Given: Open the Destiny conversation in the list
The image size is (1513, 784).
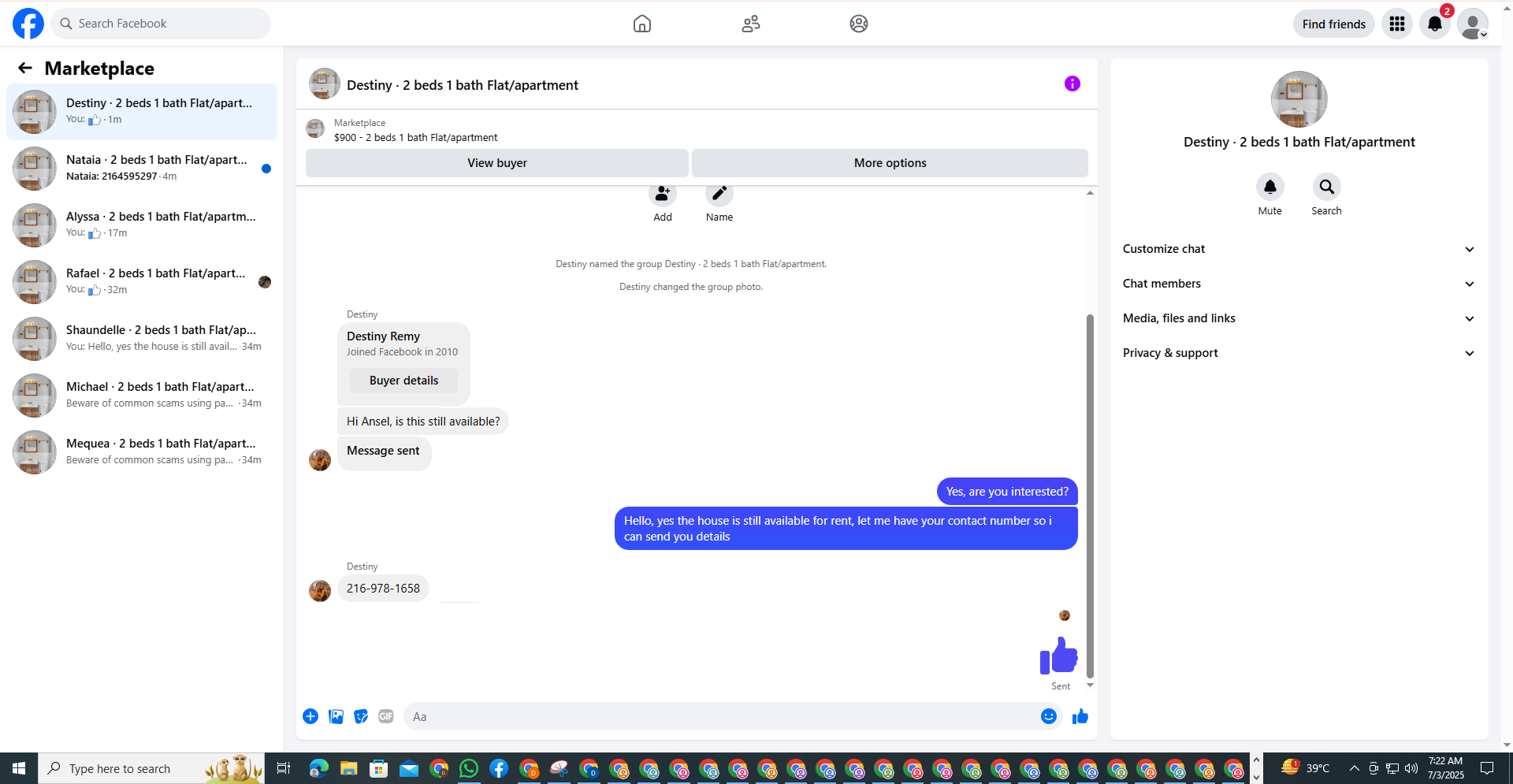Looking at the screenshot, I should coord(142,112).
